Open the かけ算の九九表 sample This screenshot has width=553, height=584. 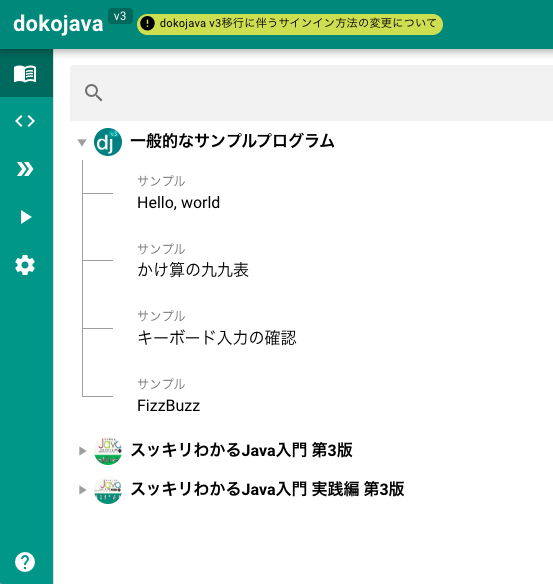click(193, 270)
